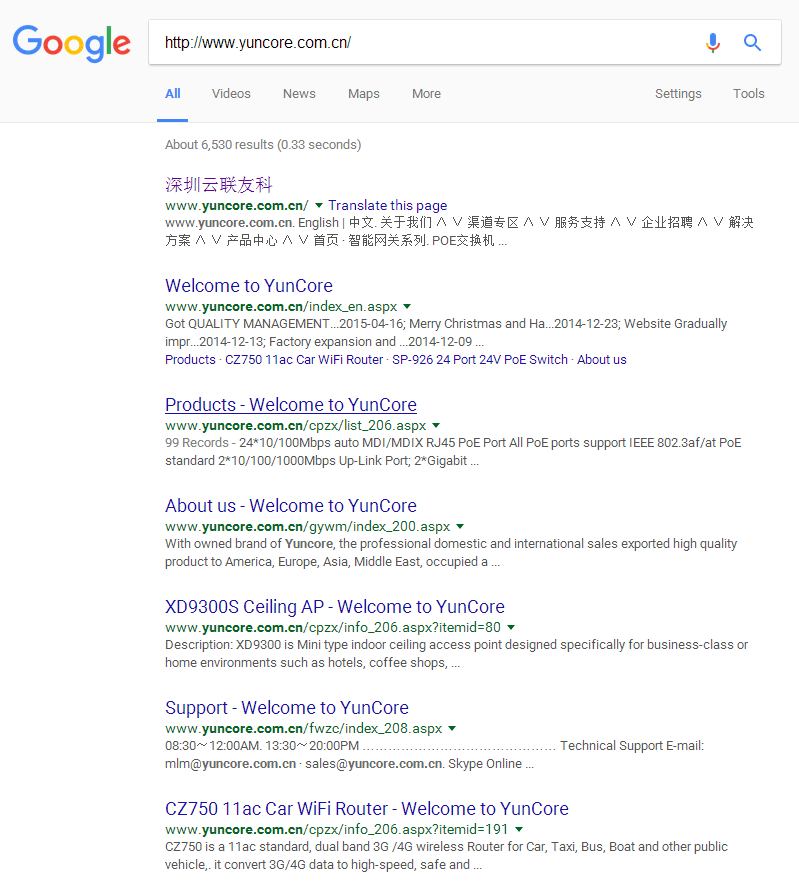This screenshot has height=885, width=799.
Task: Open Products - Welcome to YunCore result
Action: [x=291, y=405]
